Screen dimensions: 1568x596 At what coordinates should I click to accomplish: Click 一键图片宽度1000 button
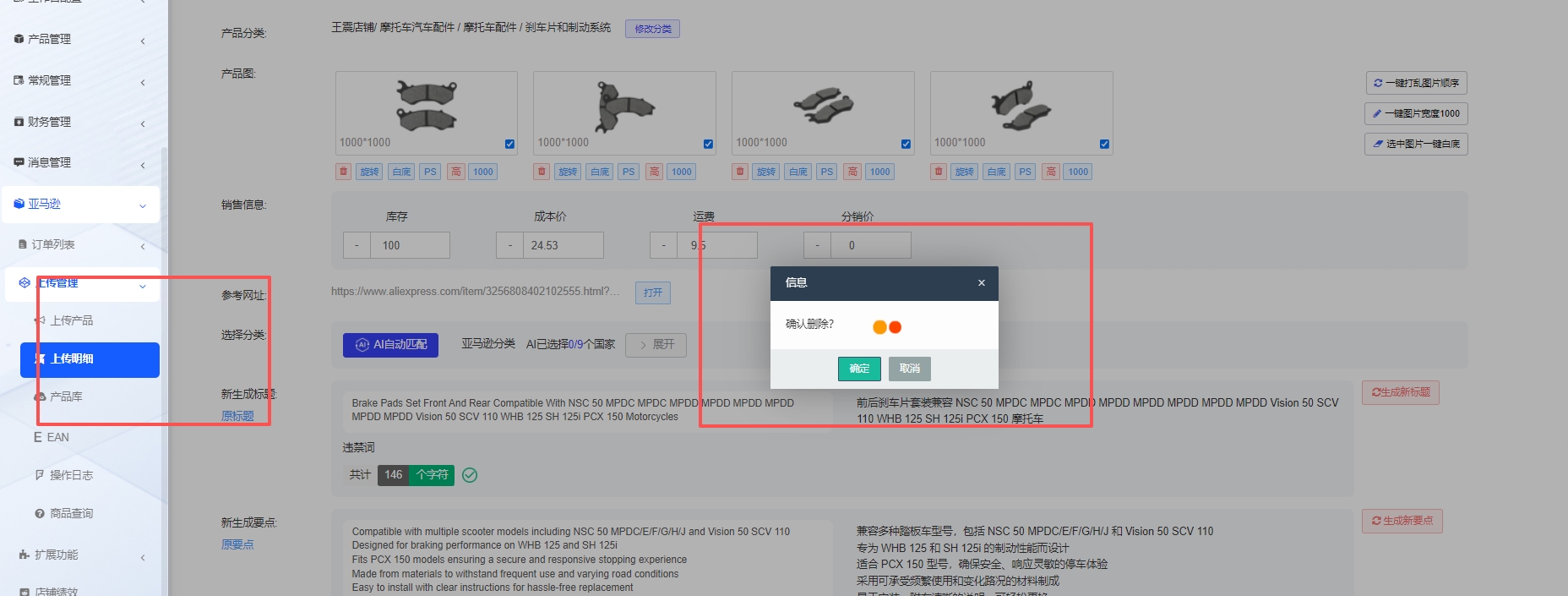(x=1416, y=113)
